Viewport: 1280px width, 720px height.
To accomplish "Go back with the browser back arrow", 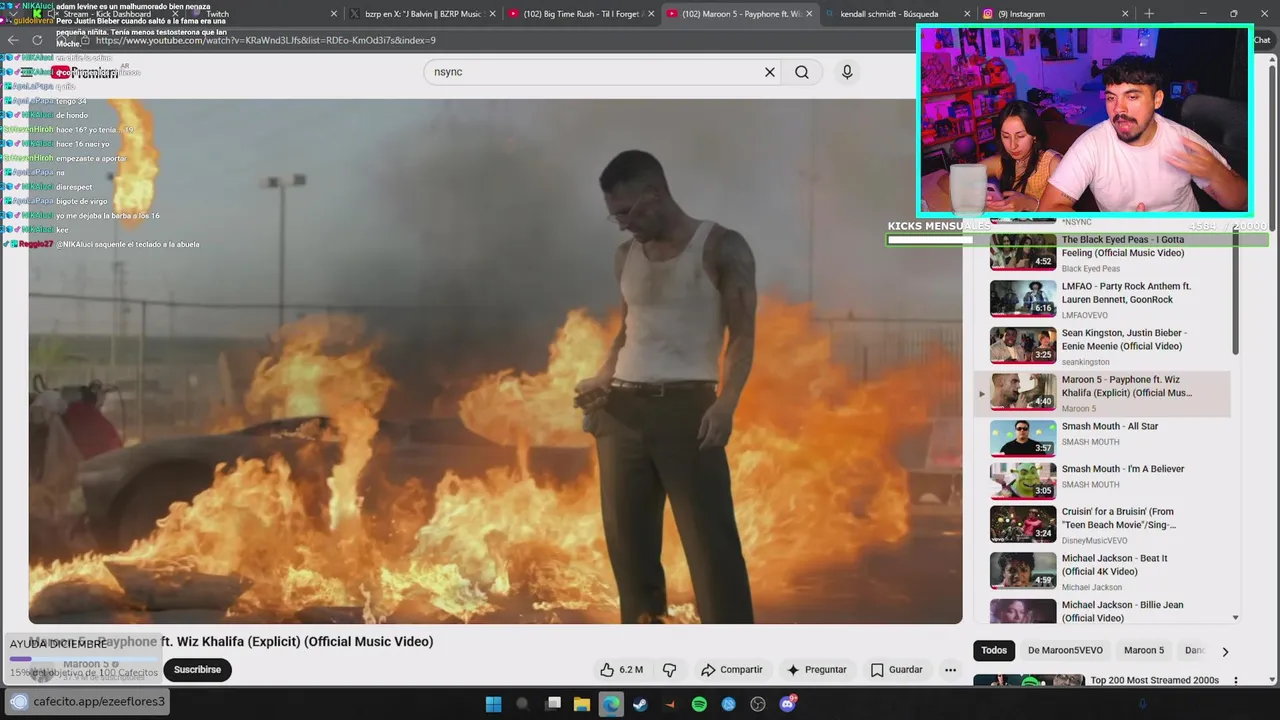I will click(x=13, y=40).
